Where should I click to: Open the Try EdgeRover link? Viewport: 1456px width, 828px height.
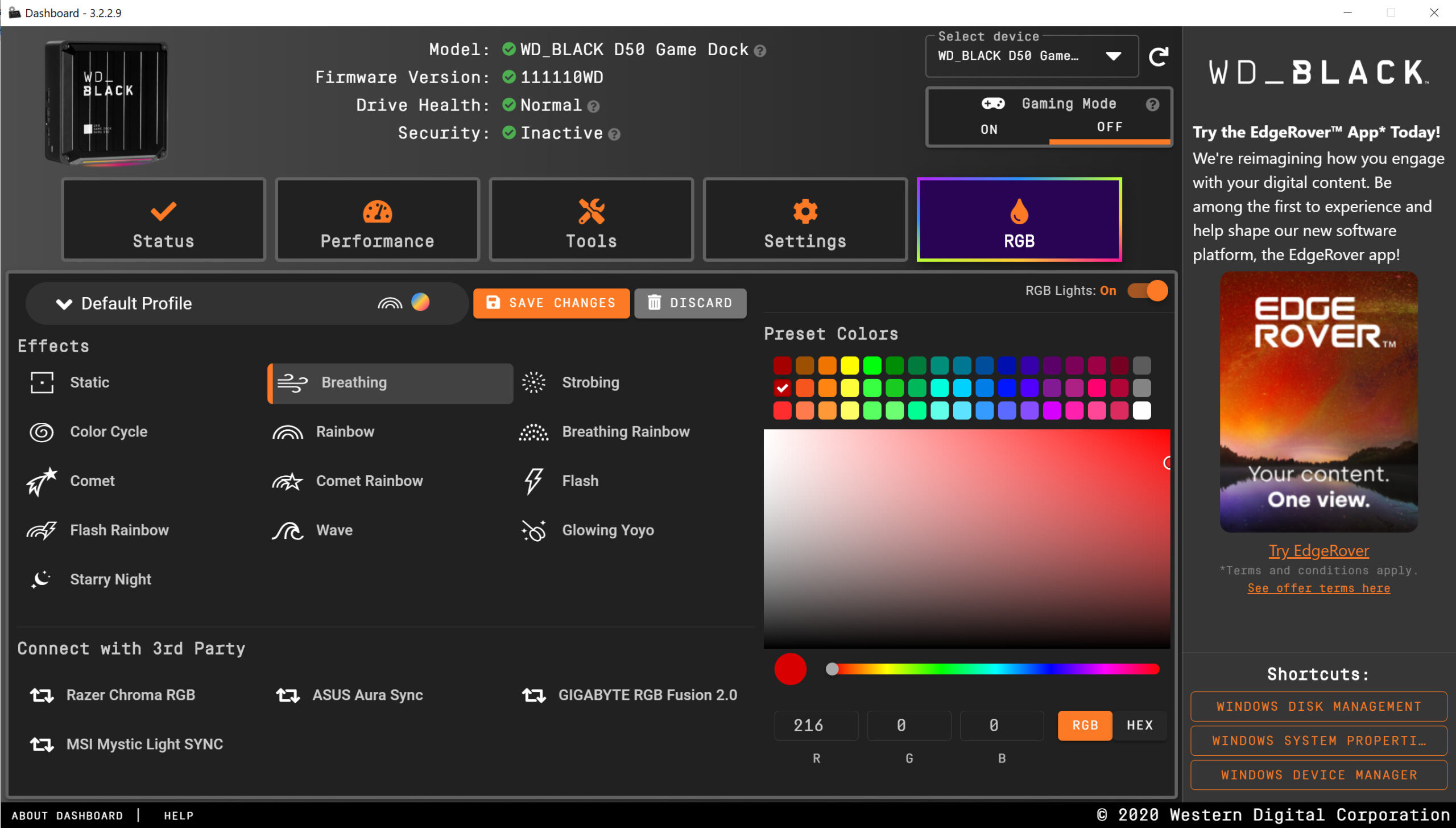1318,550
